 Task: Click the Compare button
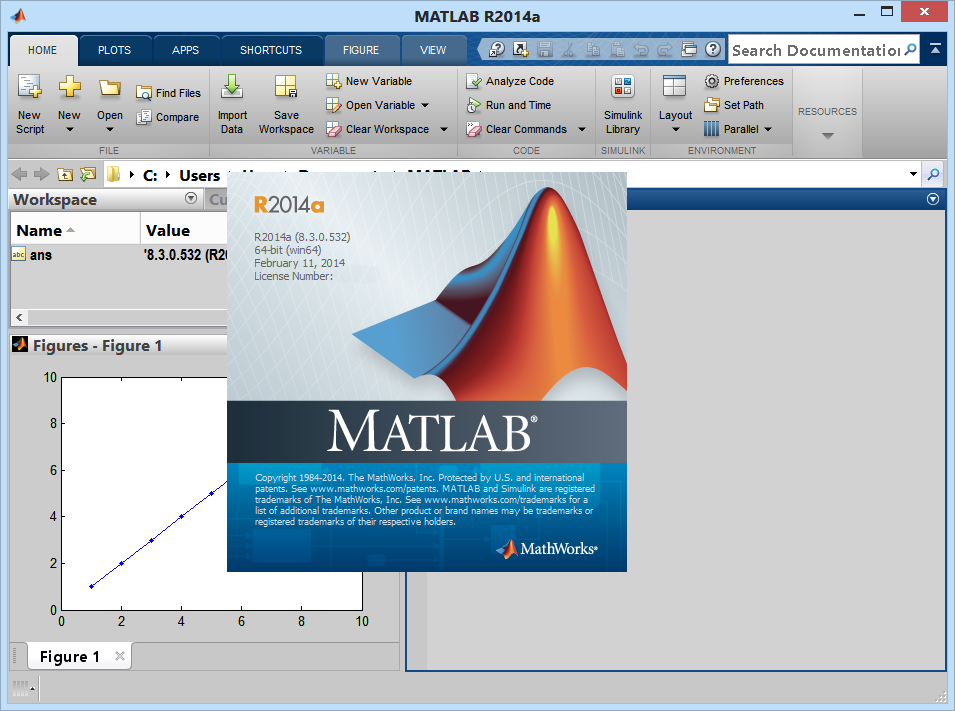[168, 117]
